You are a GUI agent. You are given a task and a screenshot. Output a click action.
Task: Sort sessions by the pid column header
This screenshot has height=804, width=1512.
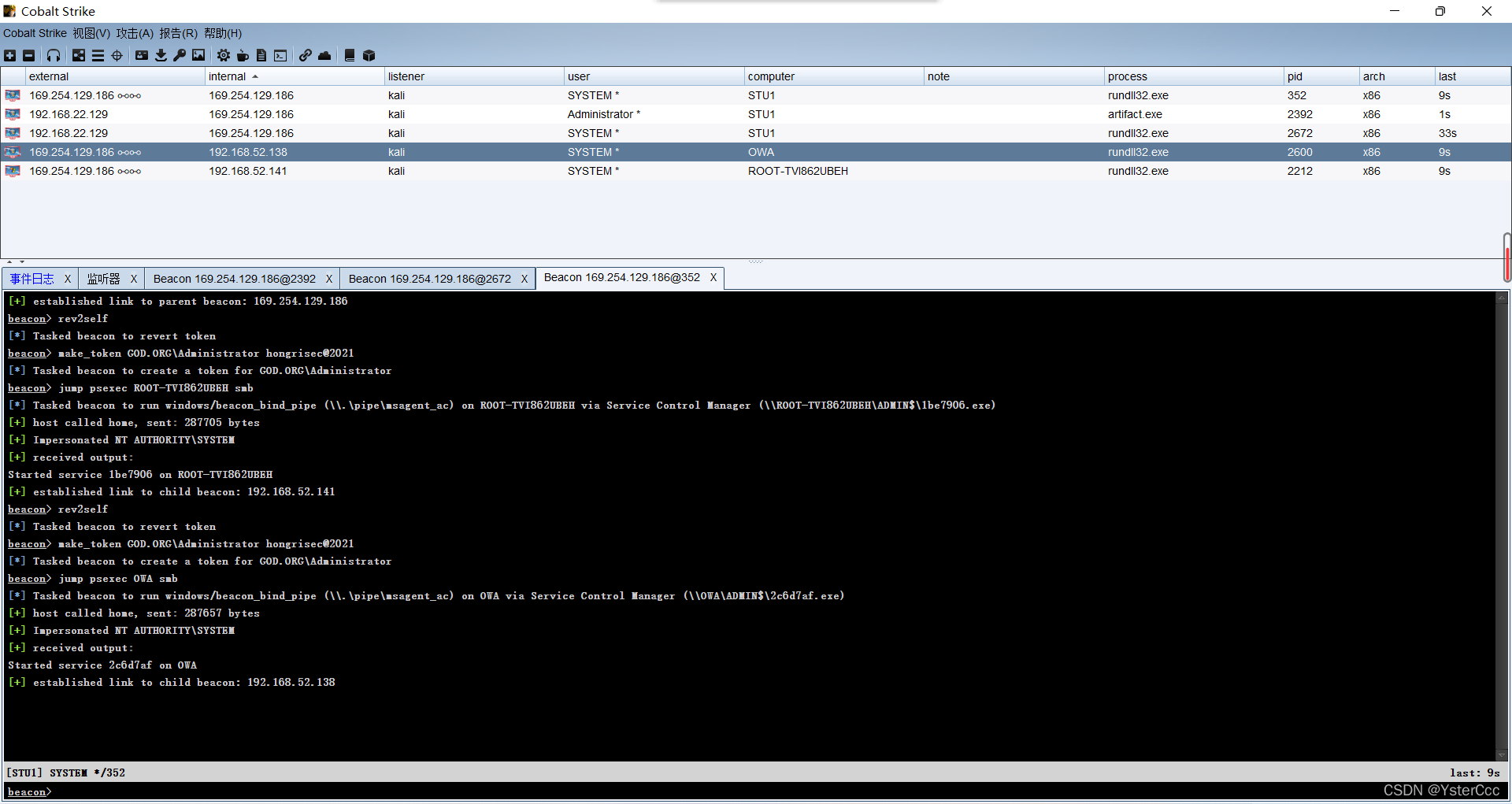(1321, 76)
